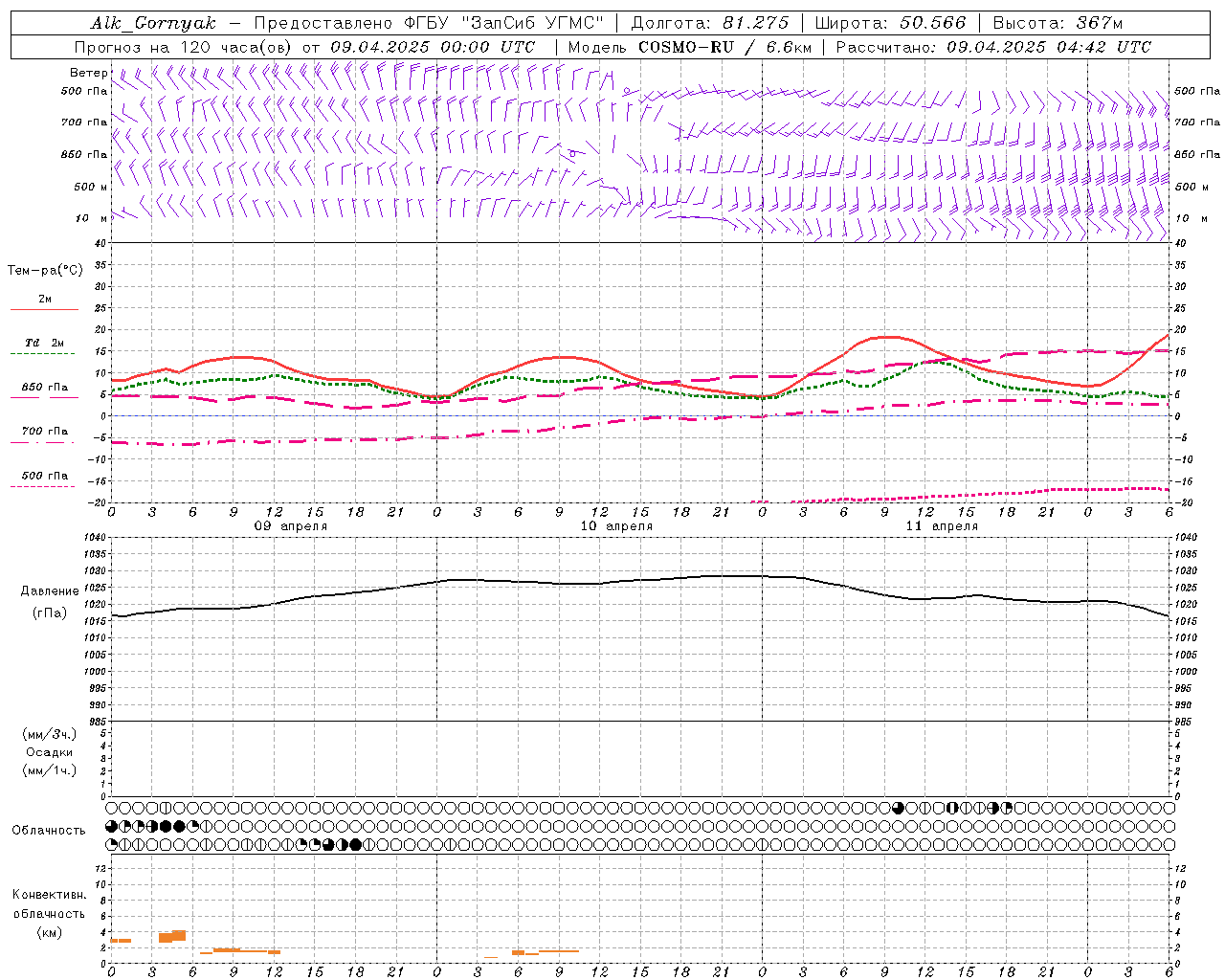Image resolution: width=1225 pixels, height=980 pixels.
Task: Select the 'Конвективн.' convective cloud label
Action: point(50,895)
